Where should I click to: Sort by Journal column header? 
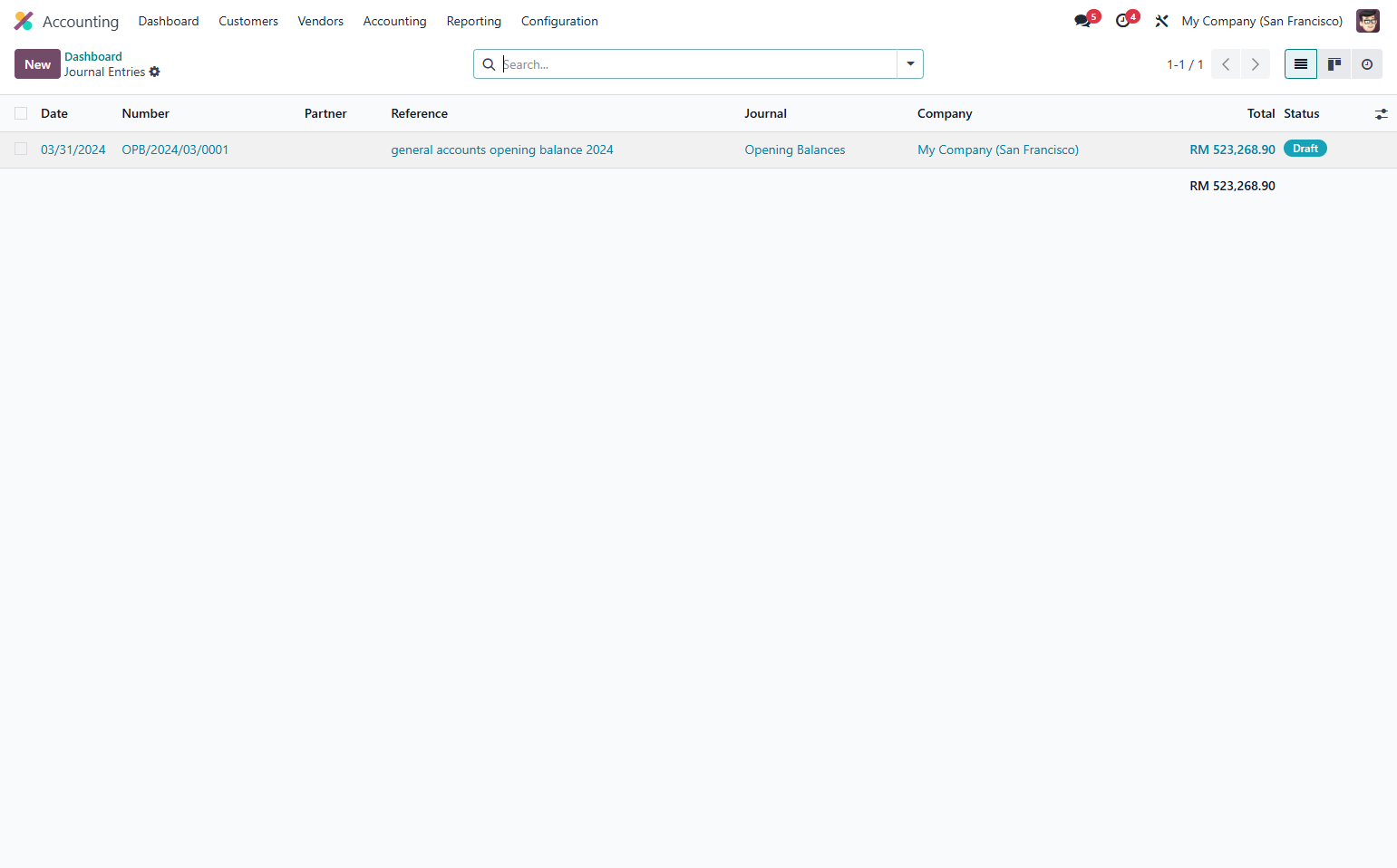[765, 113]
